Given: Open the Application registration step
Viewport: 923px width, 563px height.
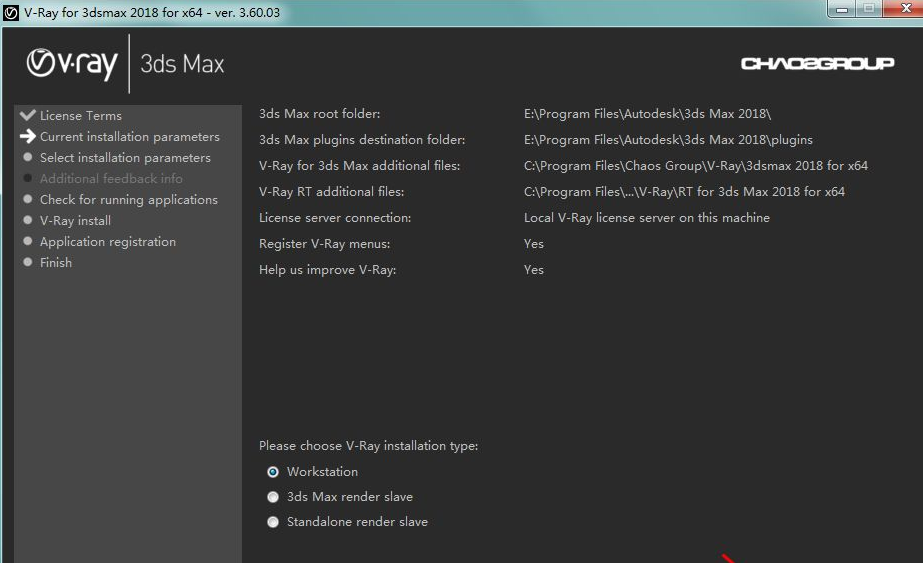Looking at the screenshot, I should [x=108, y=241].
